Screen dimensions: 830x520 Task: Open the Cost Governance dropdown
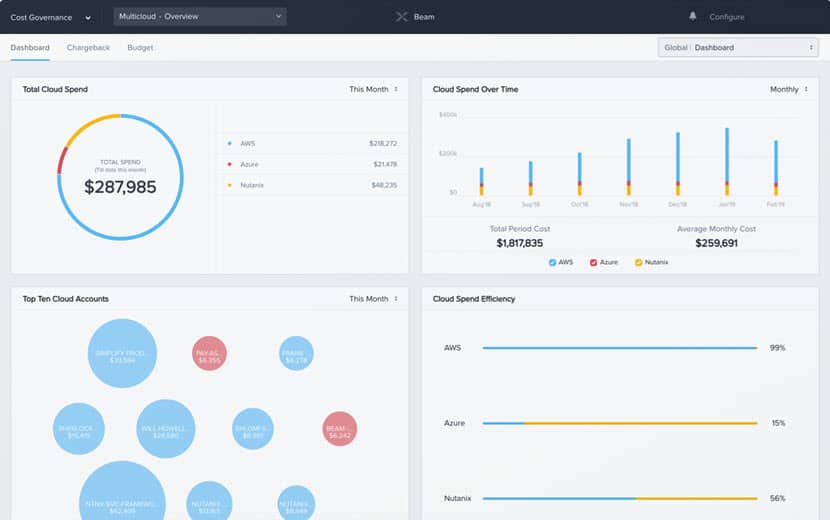[x=50, y=17]
